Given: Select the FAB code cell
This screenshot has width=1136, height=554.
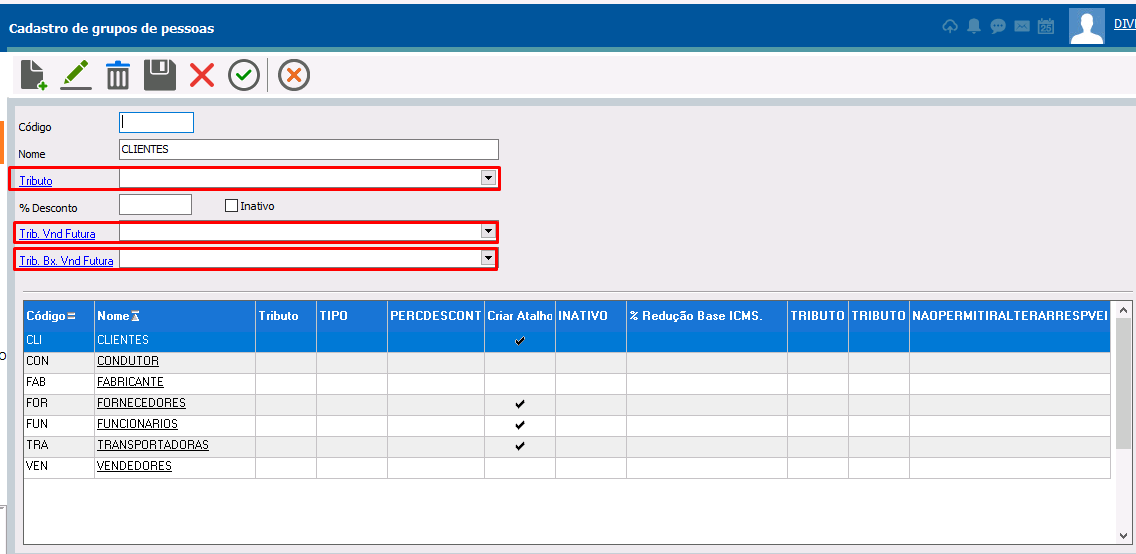Looking at the screenshot, I should click(x=59, y=382).
